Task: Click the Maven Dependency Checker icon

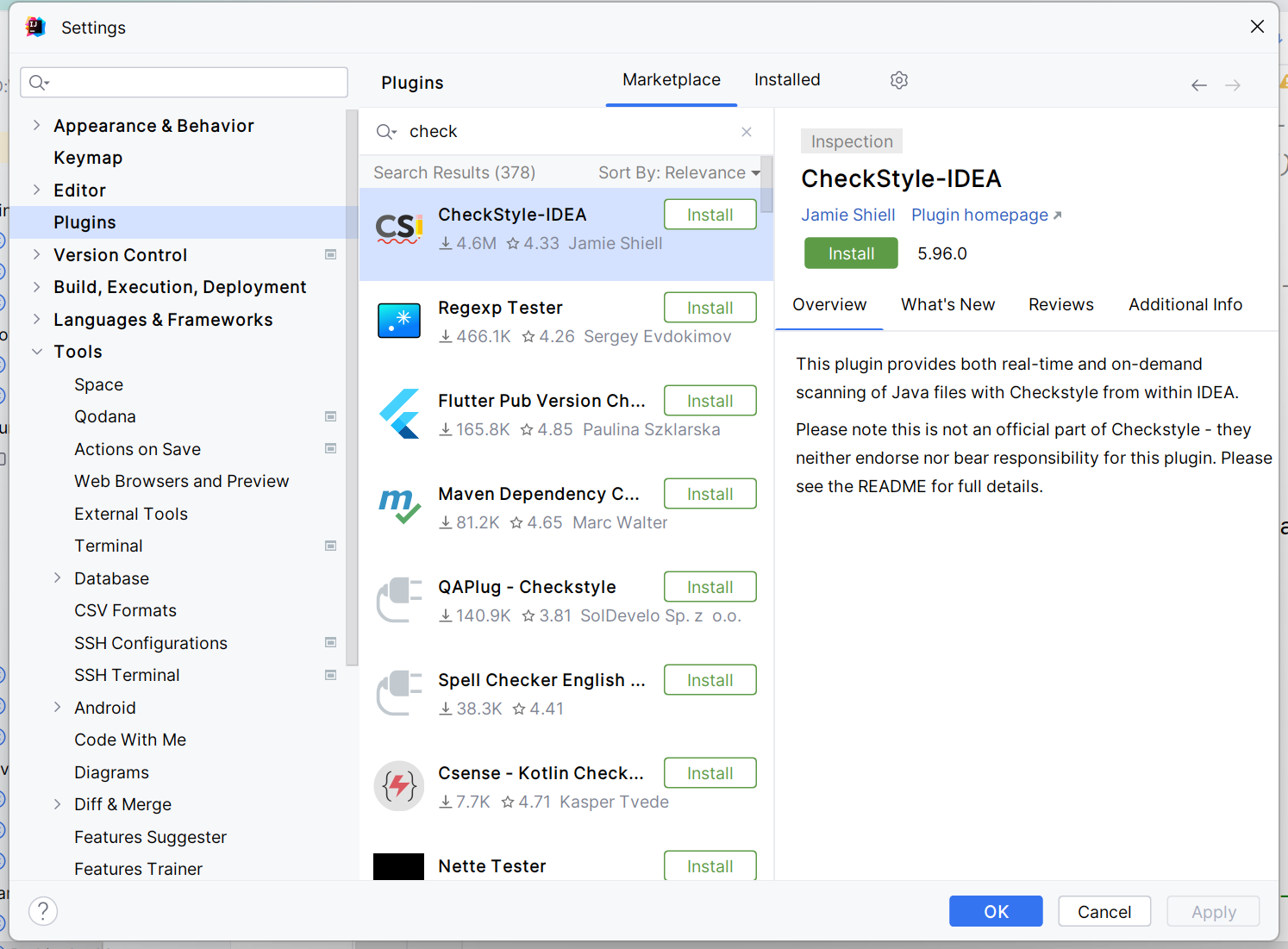Action: (x=399, y=507)
